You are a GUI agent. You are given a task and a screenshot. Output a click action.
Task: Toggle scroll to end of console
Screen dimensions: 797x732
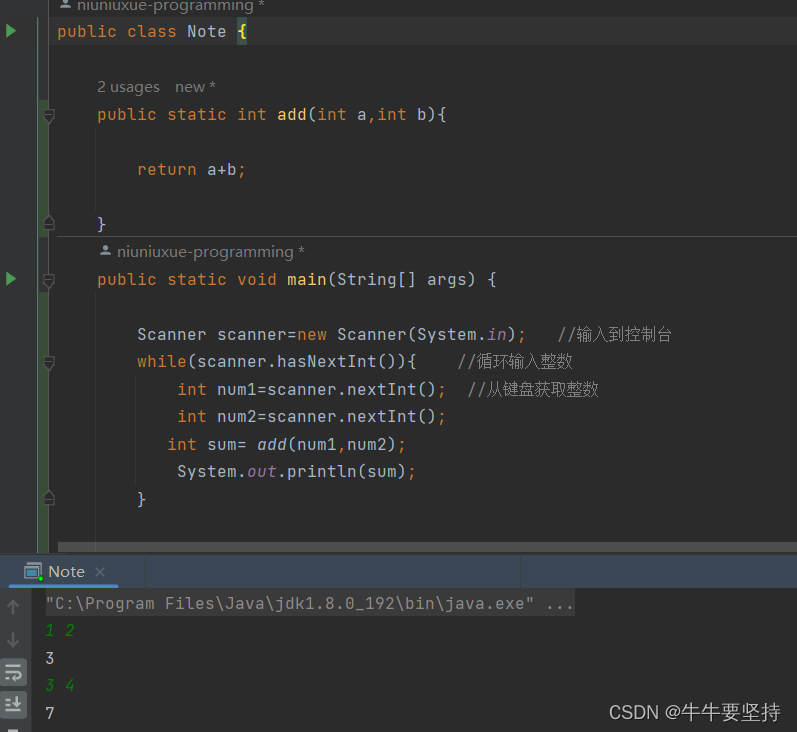point(13,705)
